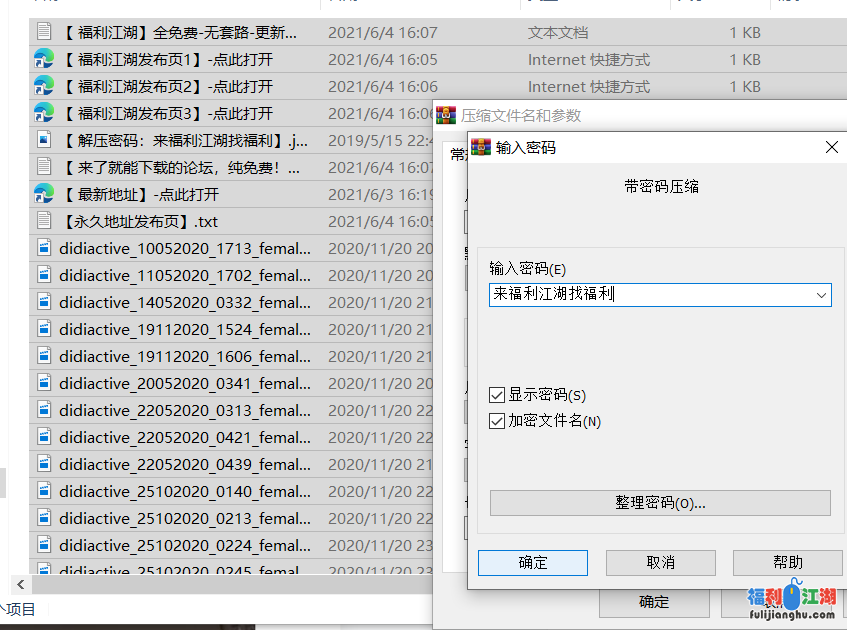Viewport: 847px width, 630px height.
Task: Select the file didiactive_25102020_0213
Action: coord(184,518)
